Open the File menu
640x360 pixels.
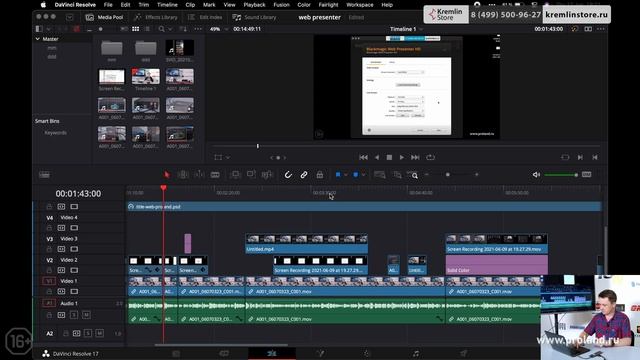(108, 5)
